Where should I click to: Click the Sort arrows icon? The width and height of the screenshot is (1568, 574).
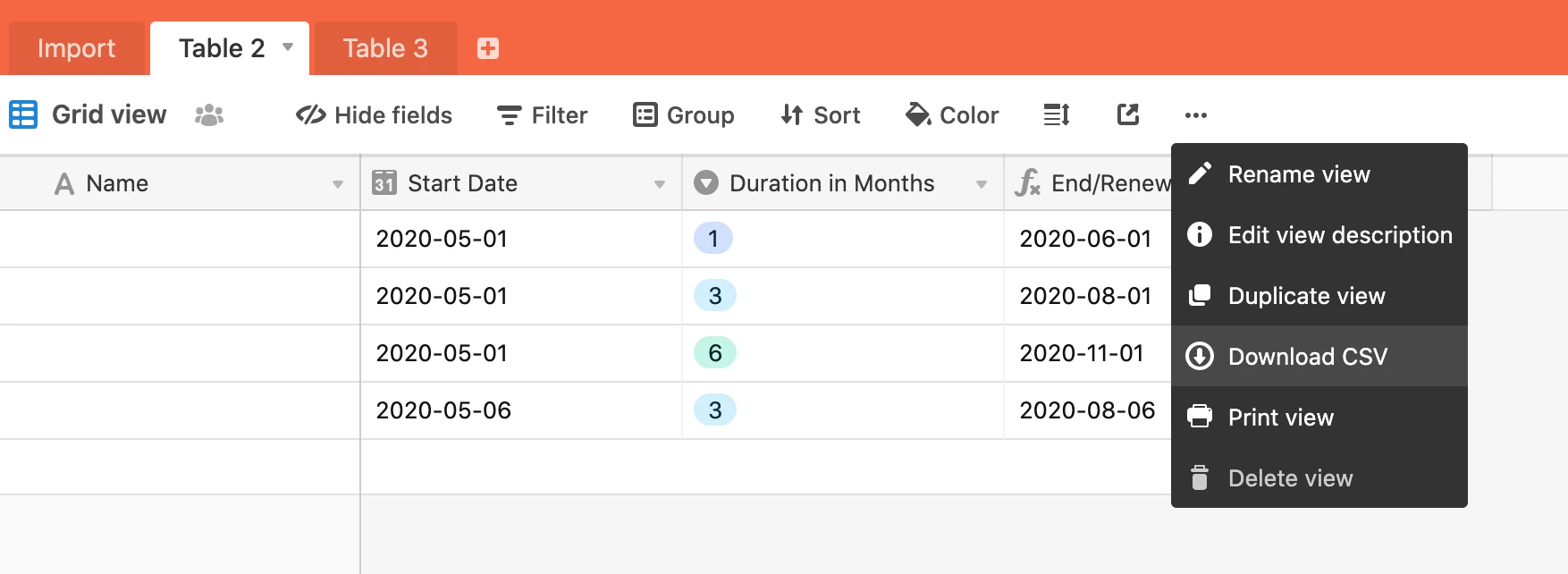(x=791, y=114)
